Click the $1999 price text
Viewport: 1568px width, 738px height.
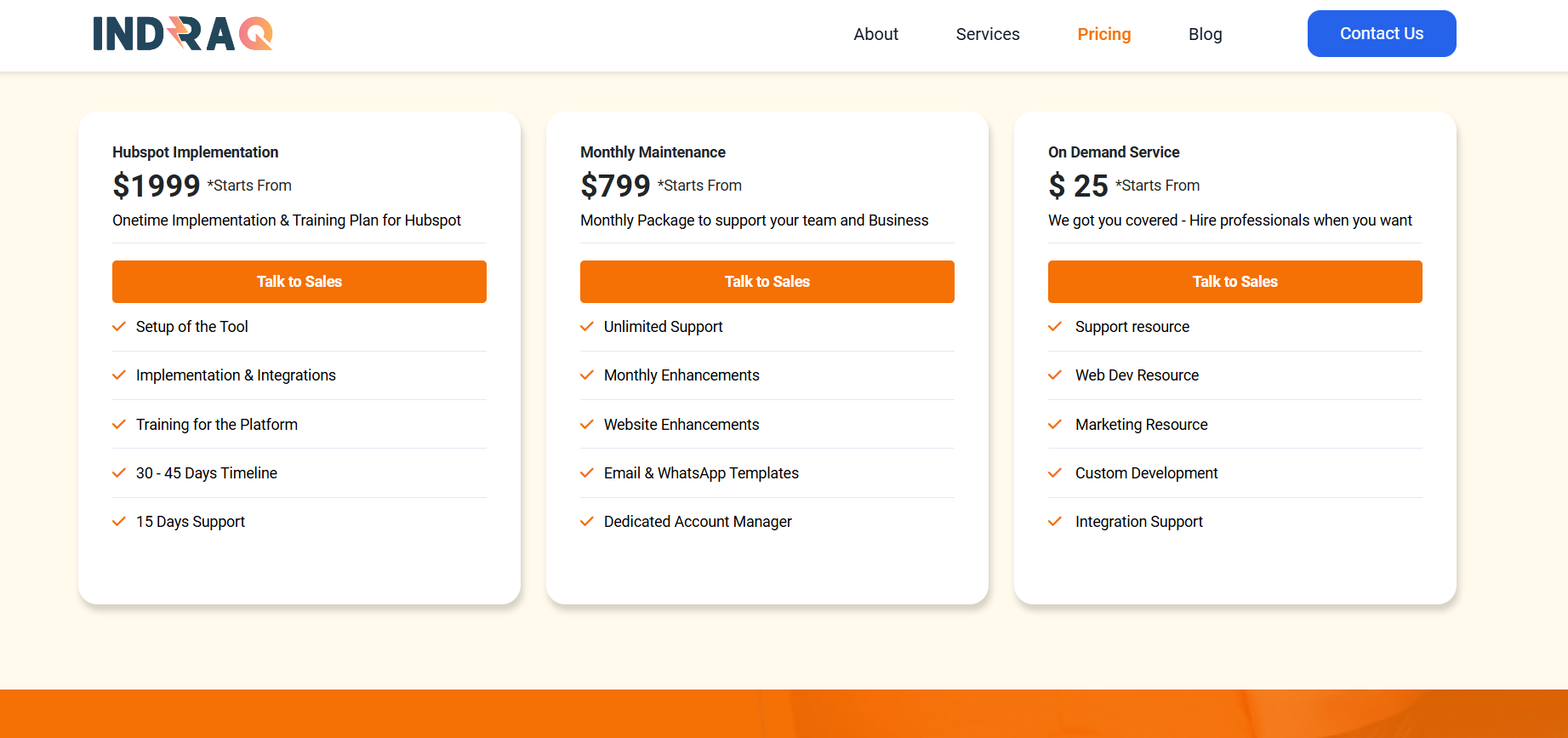click(x=157, y=186)
